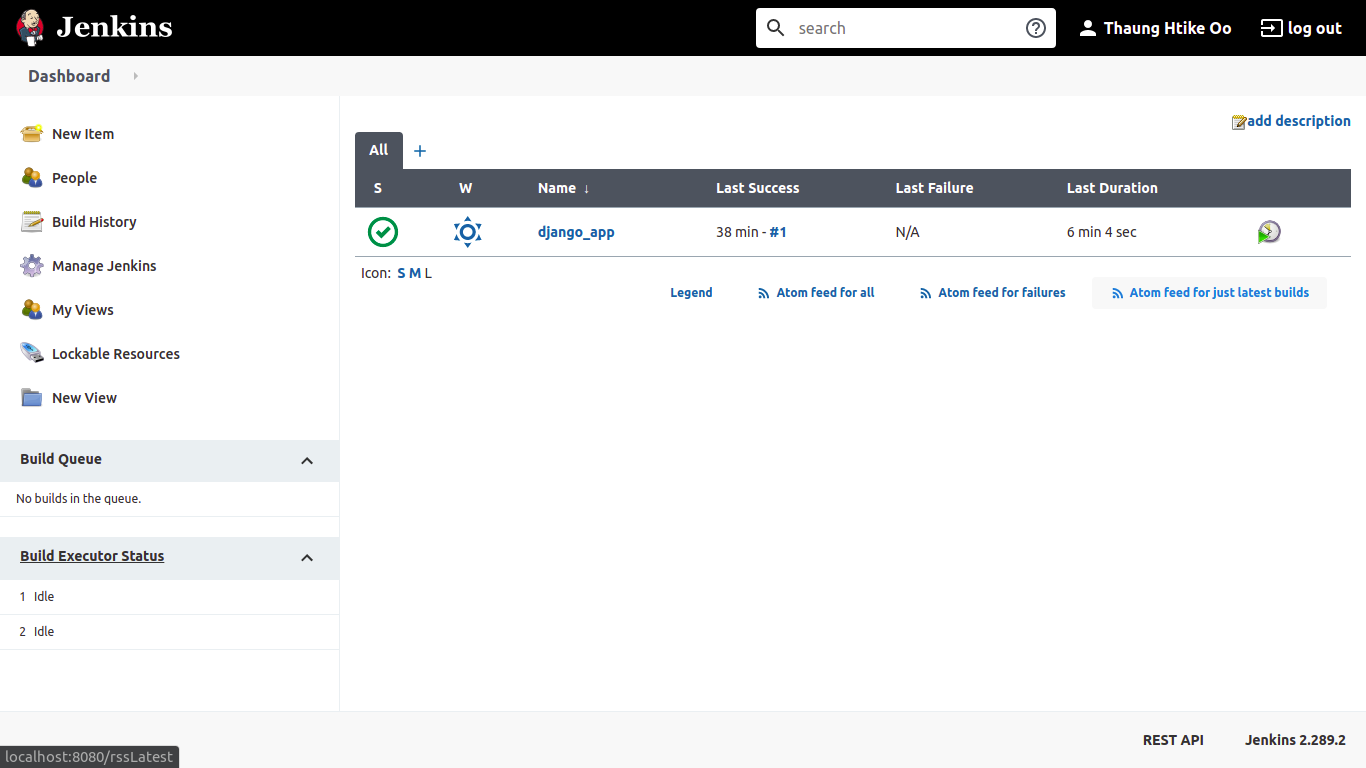Image resolution: width=1366 pixels, height=768 pixels.
Task: Open the New View link
Action: click(84, 398)
